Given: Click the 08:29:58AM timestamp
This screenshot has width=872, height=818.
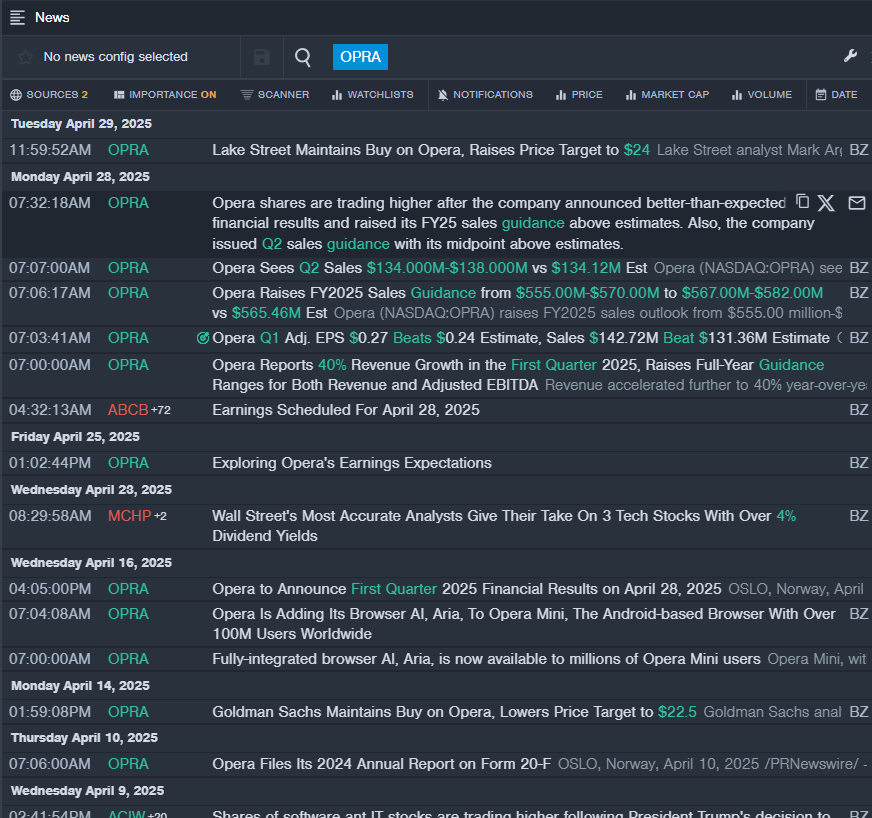Looking at the screenshot, I should point(50,516).
